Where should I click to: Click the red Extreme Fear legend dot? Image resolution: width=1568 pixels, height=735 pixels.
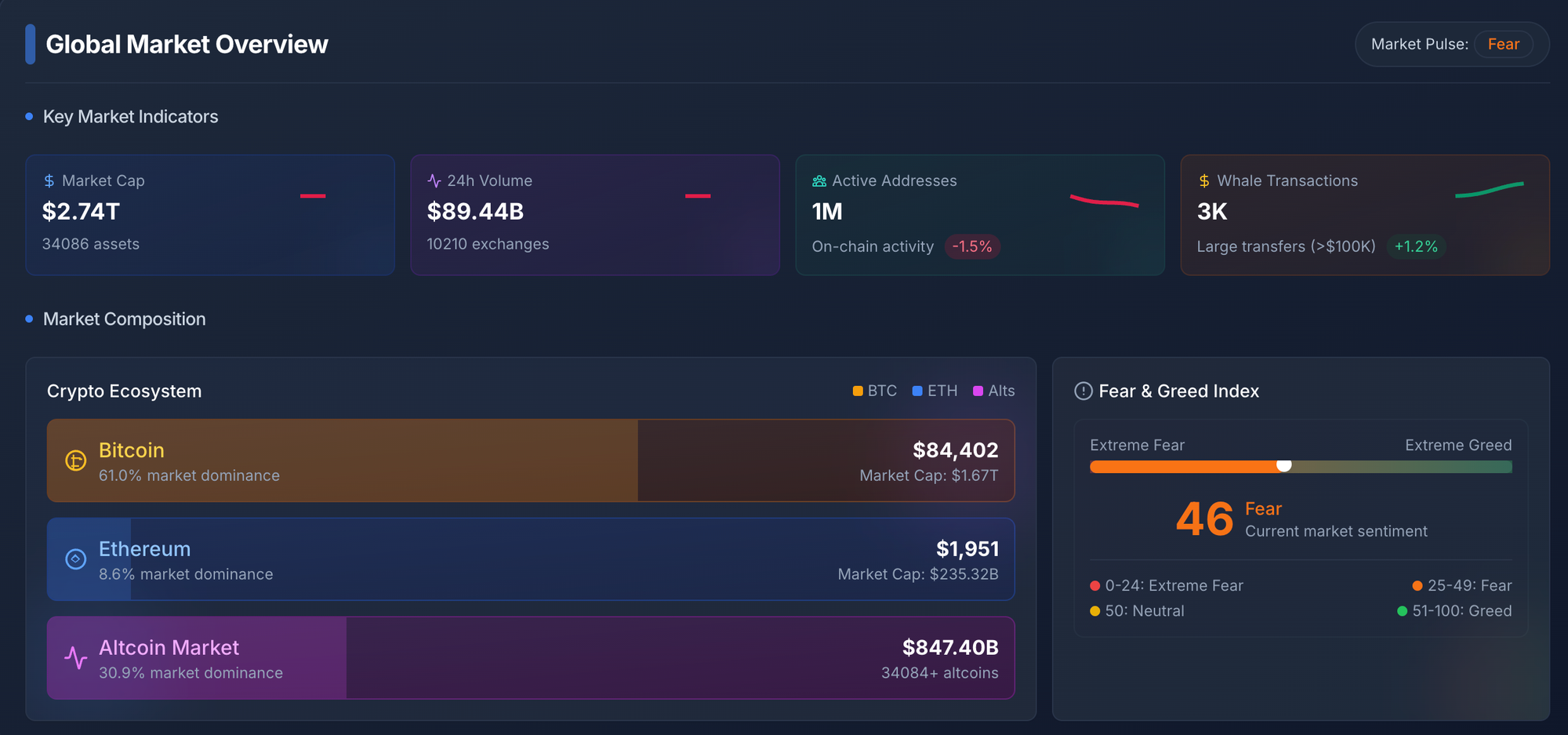coord(1095,586)
